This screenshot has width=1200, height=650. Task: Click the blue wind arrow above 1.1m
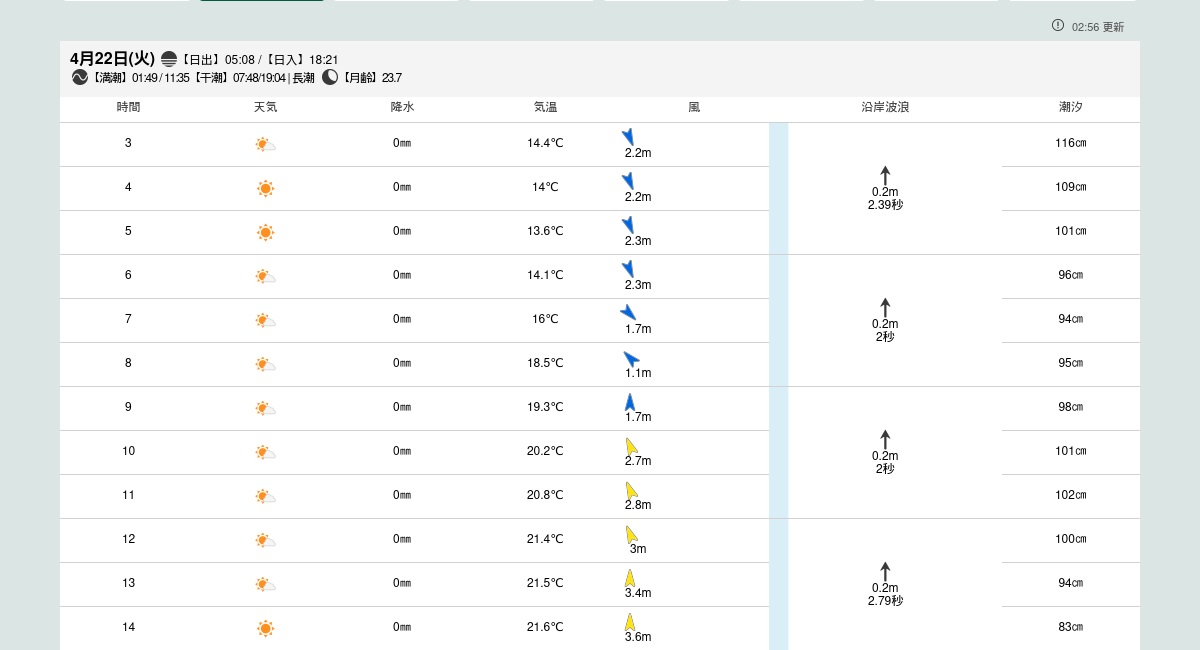click(631, 359)
